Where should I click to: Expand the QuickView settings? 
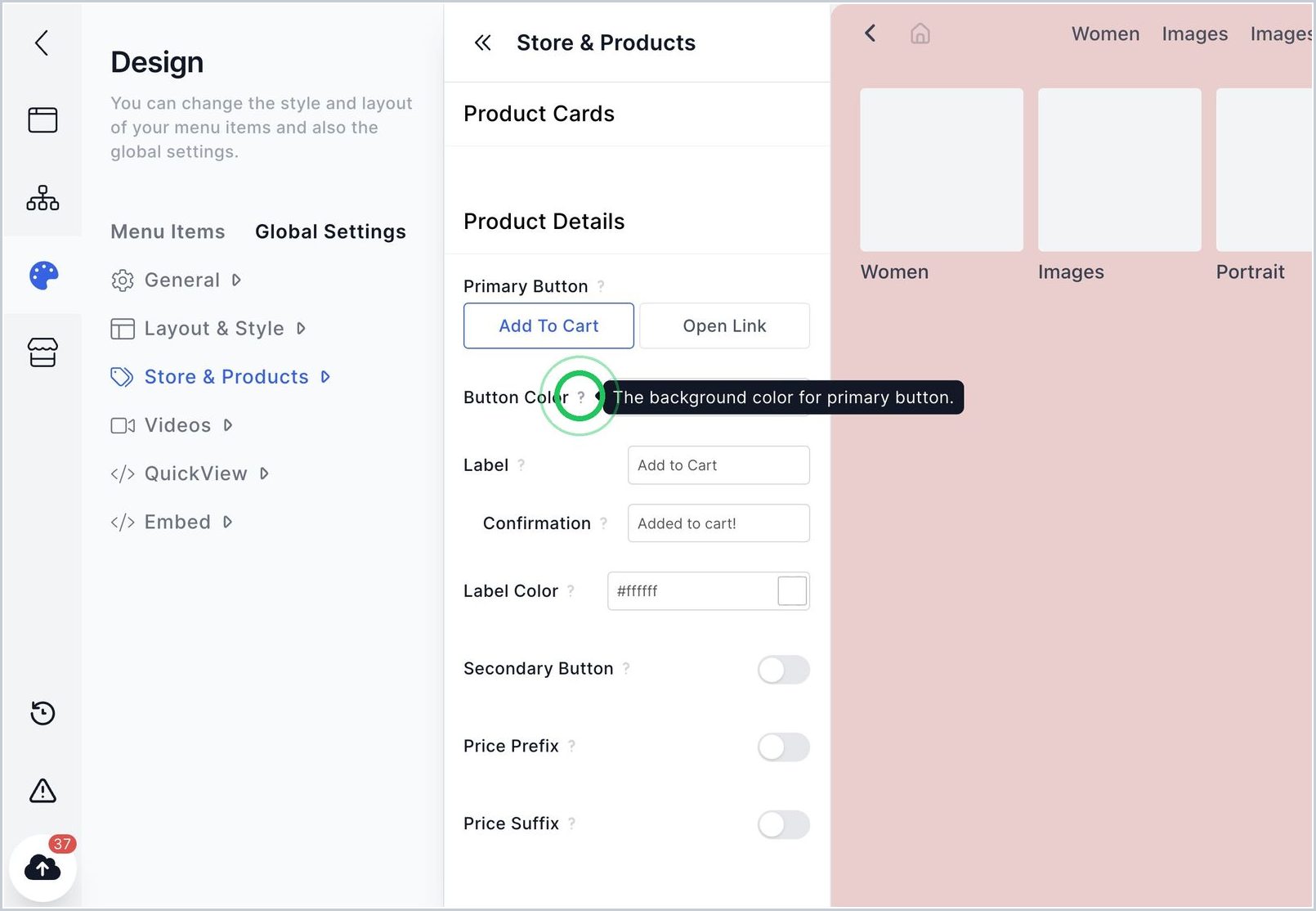pyautogui.click(x=190, y=473)
